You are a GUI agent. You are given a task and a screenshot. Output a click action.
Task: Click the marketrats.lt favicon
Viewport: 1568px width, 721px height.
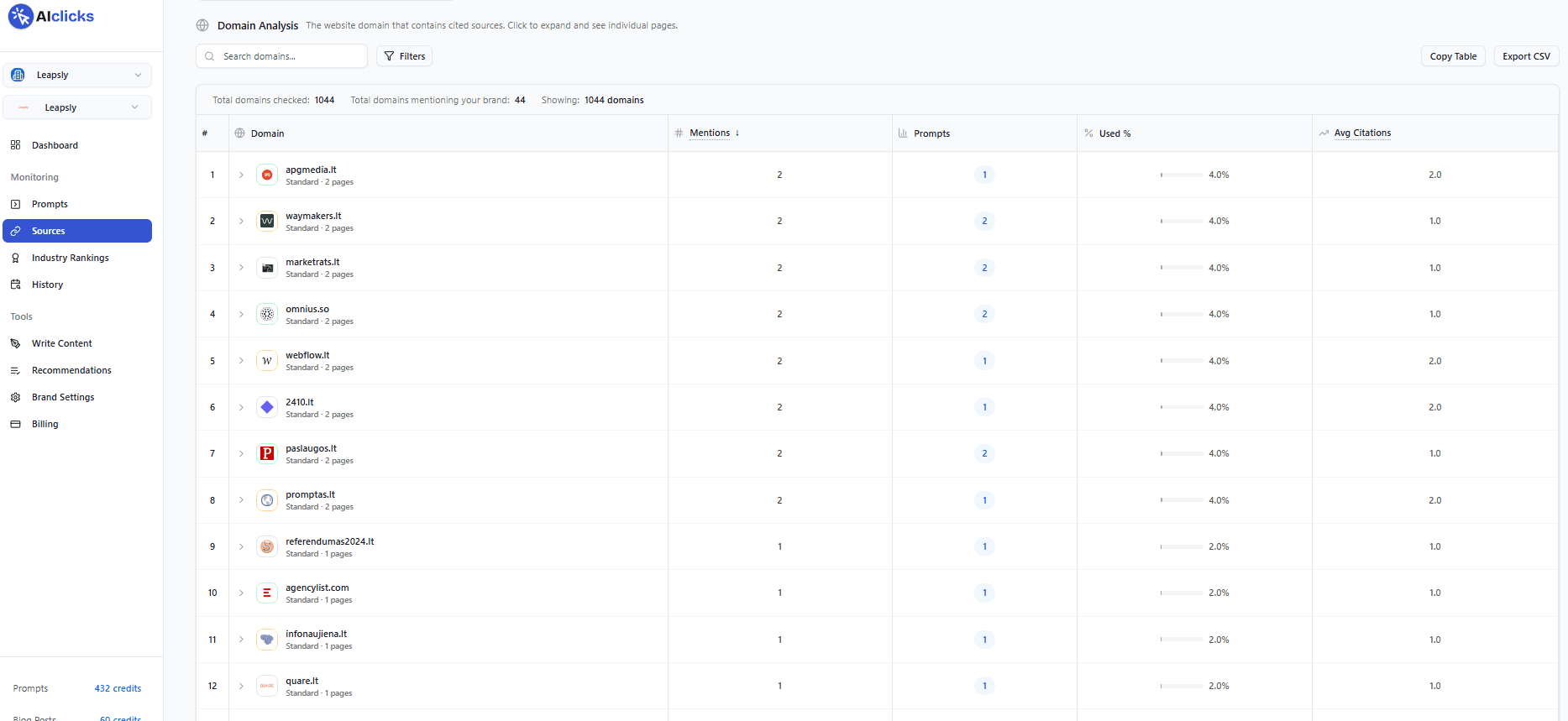coord(267,268)
